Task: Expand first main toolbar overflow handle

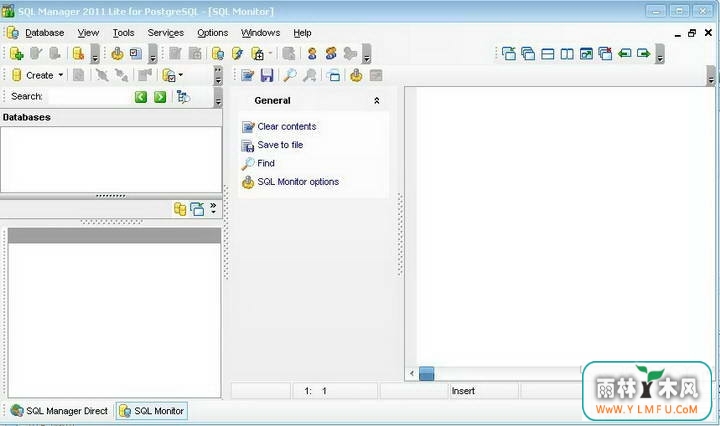Action: tap(95, 54)
